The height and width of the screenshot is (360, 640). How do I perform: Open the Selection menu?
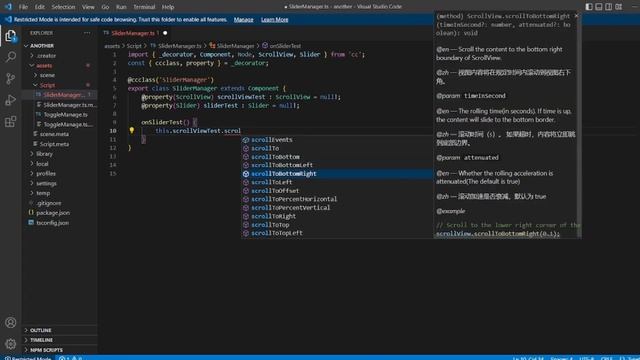(x=63, y=7)
